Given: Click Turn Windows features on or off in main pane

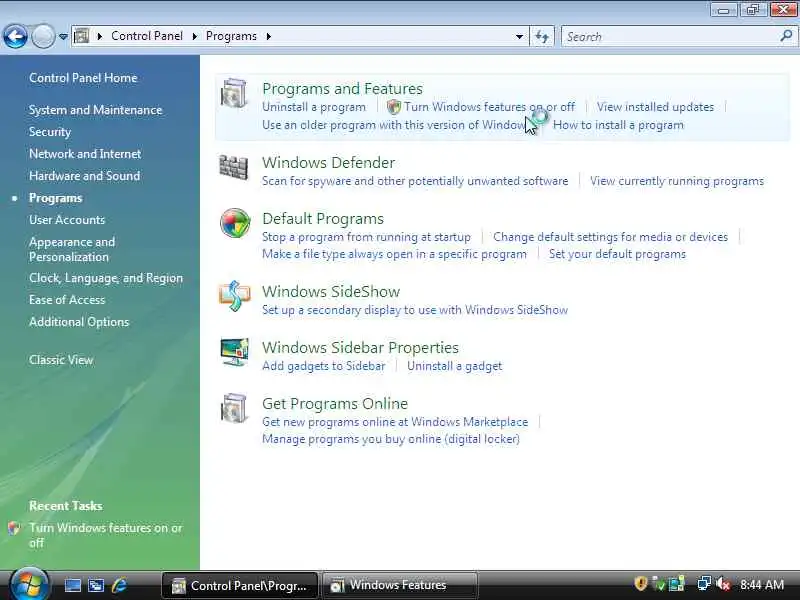Looking at the screenshot, I should pos(489,107).
